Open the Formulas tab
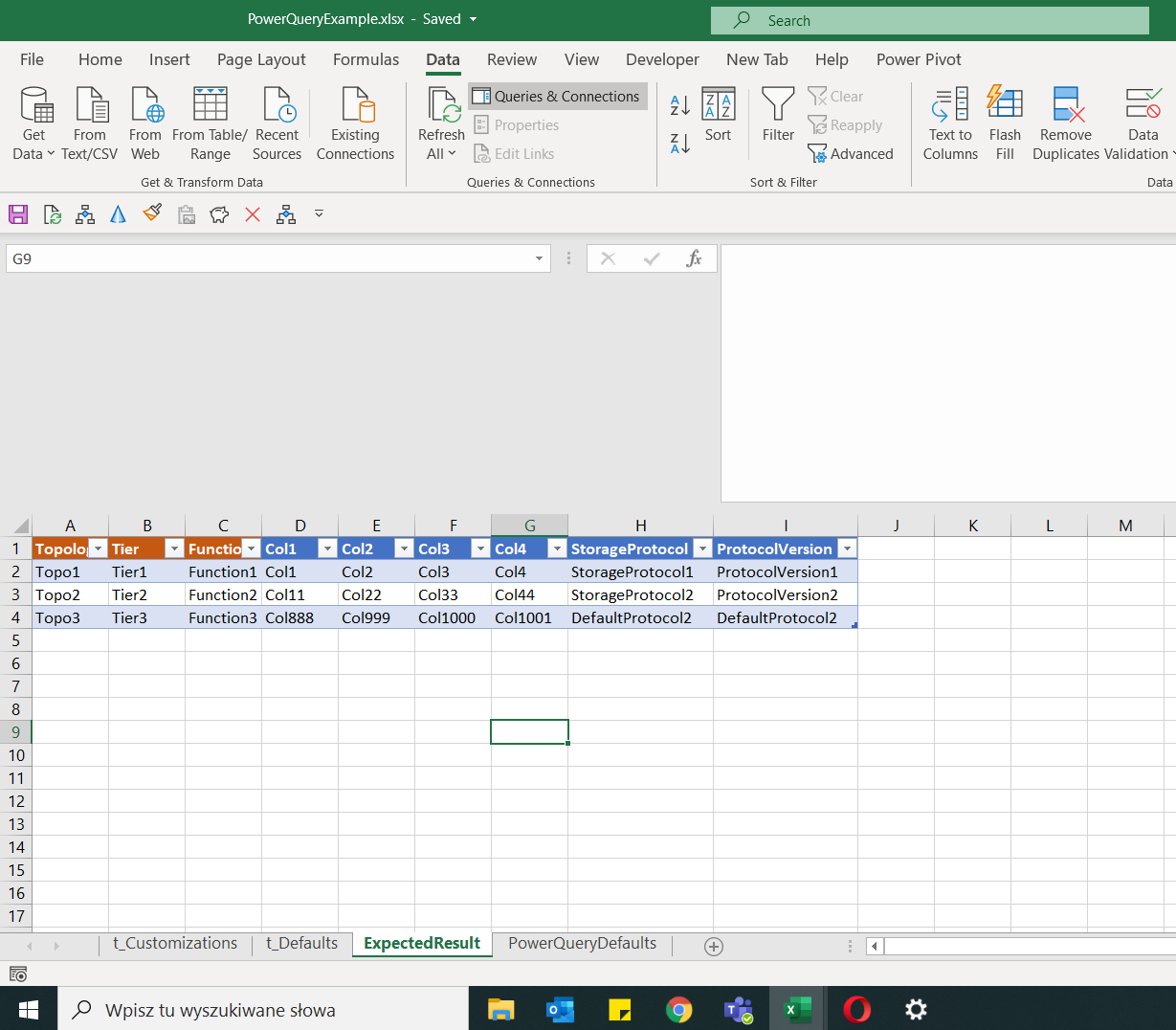The height and width of the screenshot is (1030, 1176). (x=366, y=59)
